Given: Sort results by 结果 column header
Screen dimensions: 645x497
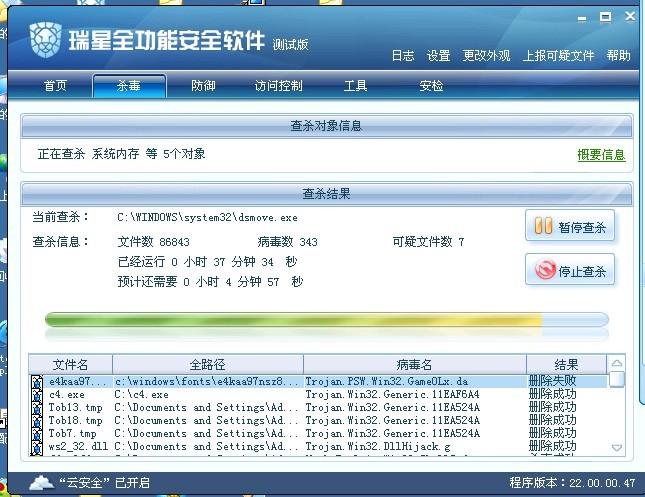Looking at the screenshot, I should point(566,364).
